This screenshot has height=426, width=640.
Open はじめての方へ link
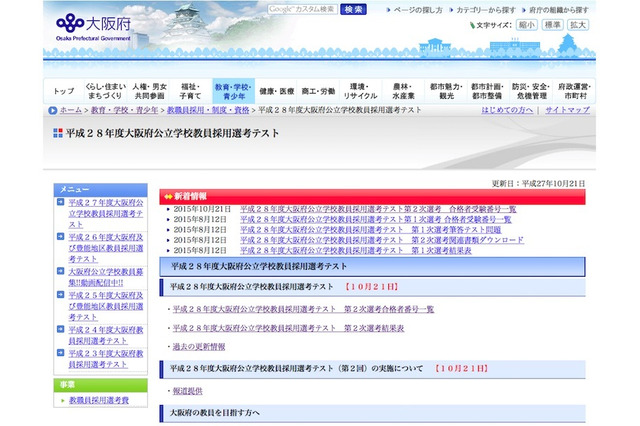click(x=507, y=110)
